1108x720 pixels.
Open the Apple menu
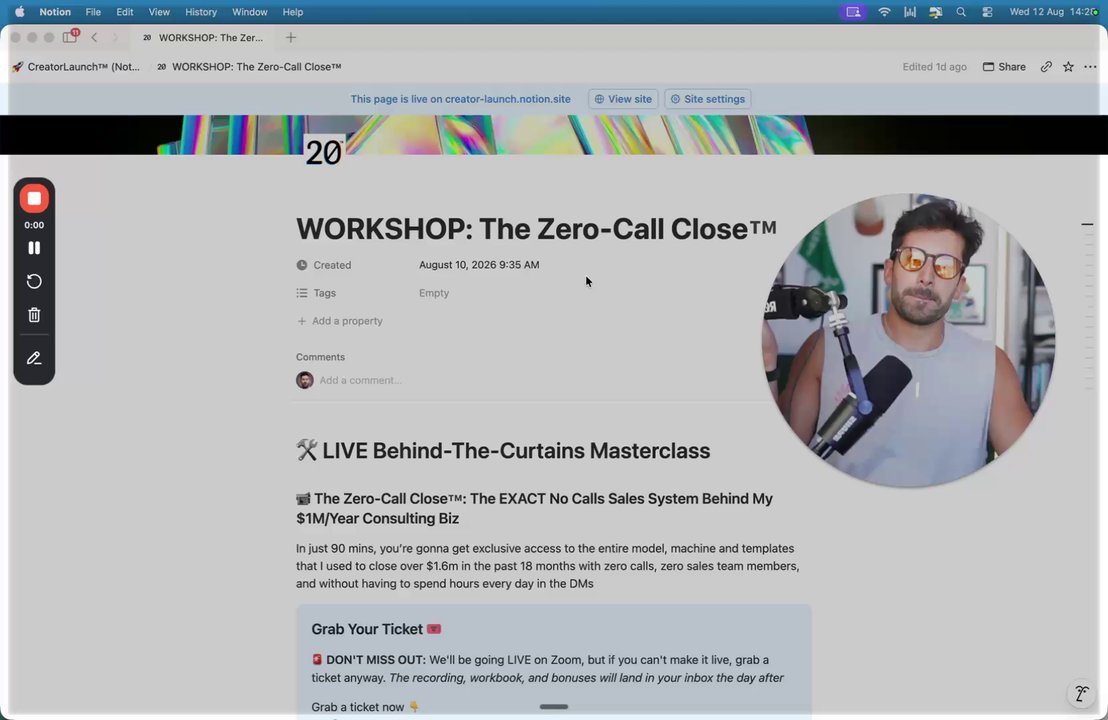[20, 12]
